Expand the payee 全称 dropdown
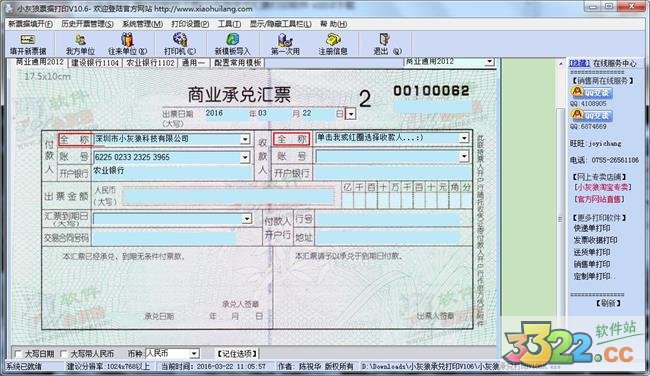 point(464,138)
